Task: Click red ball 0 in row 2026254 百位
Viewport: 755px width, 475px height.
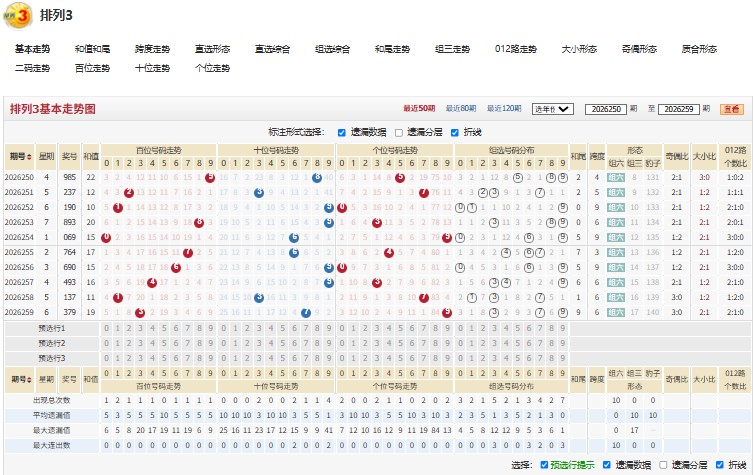Action: tap(106, 238)
